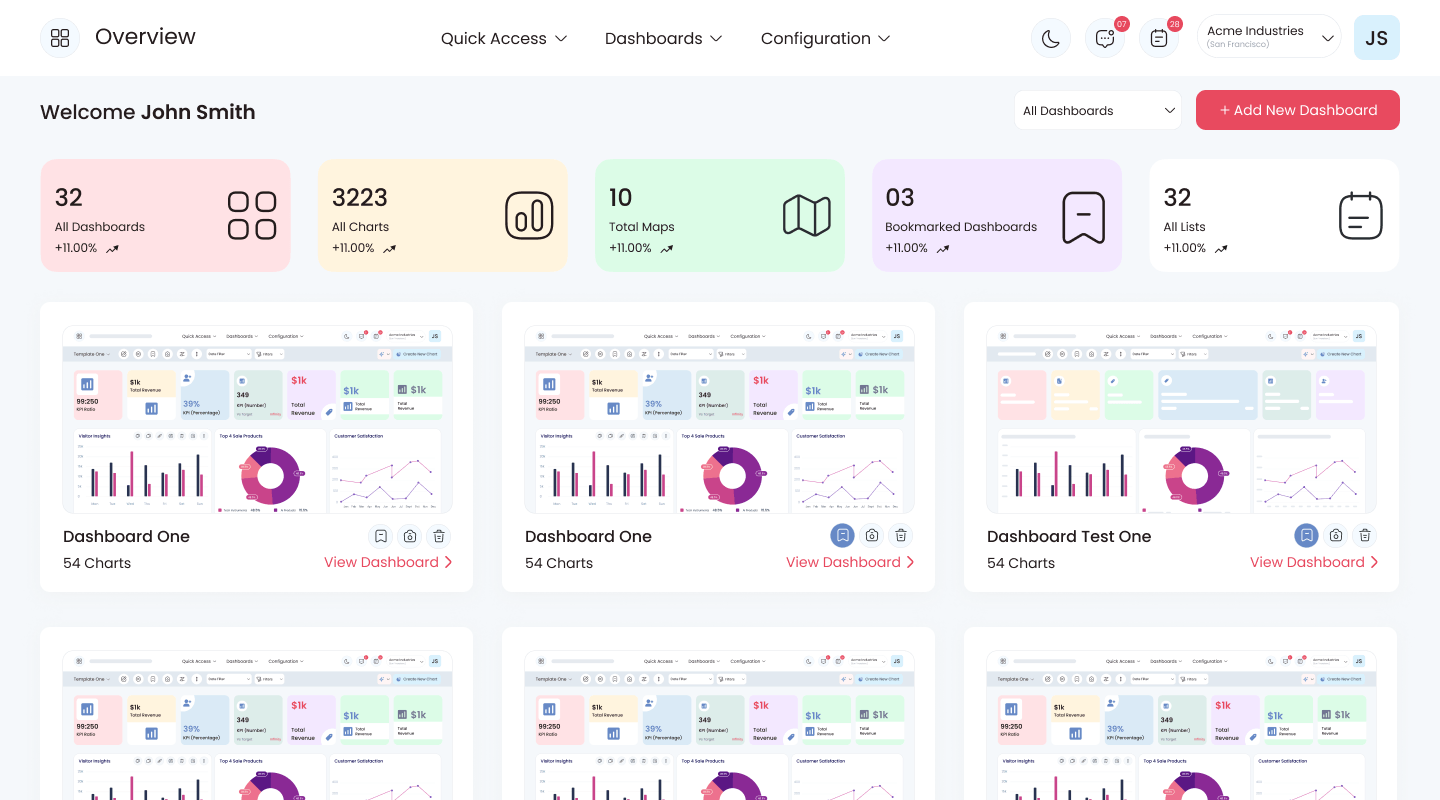Viewport: 1440px width, 800px height.
Task: Select the pink All Dashboards stat card
Action: (166, 215)
